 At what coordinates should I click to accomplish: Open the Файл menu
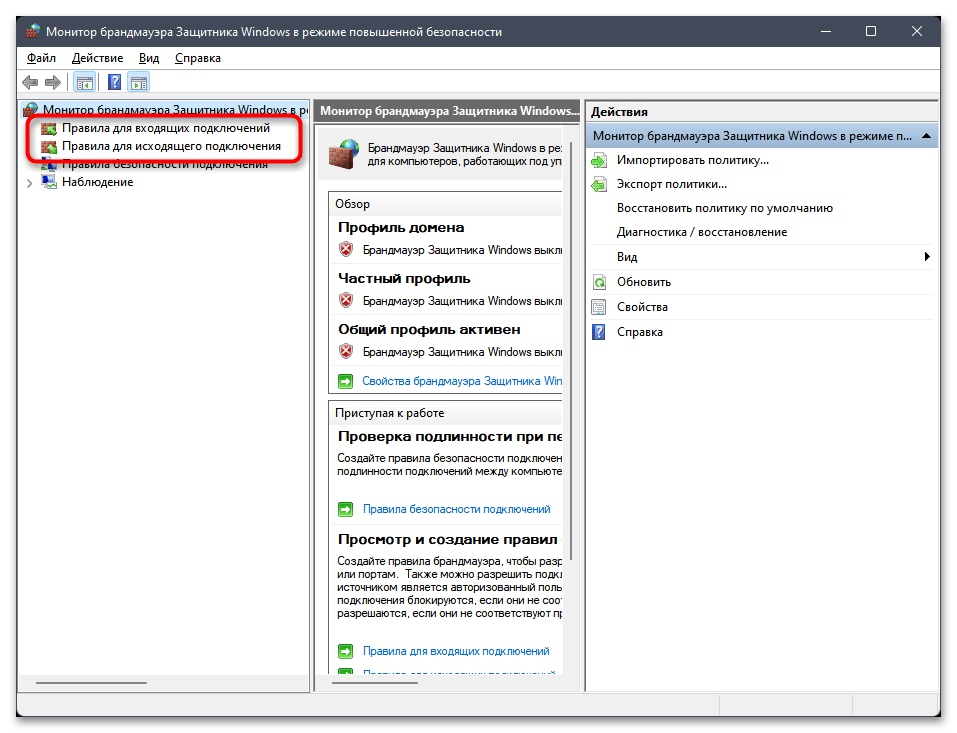[x=41, y=58]
